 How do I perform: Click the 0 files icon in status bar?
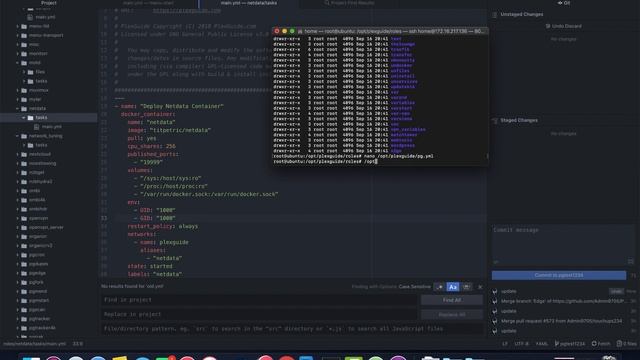[619, 344]
